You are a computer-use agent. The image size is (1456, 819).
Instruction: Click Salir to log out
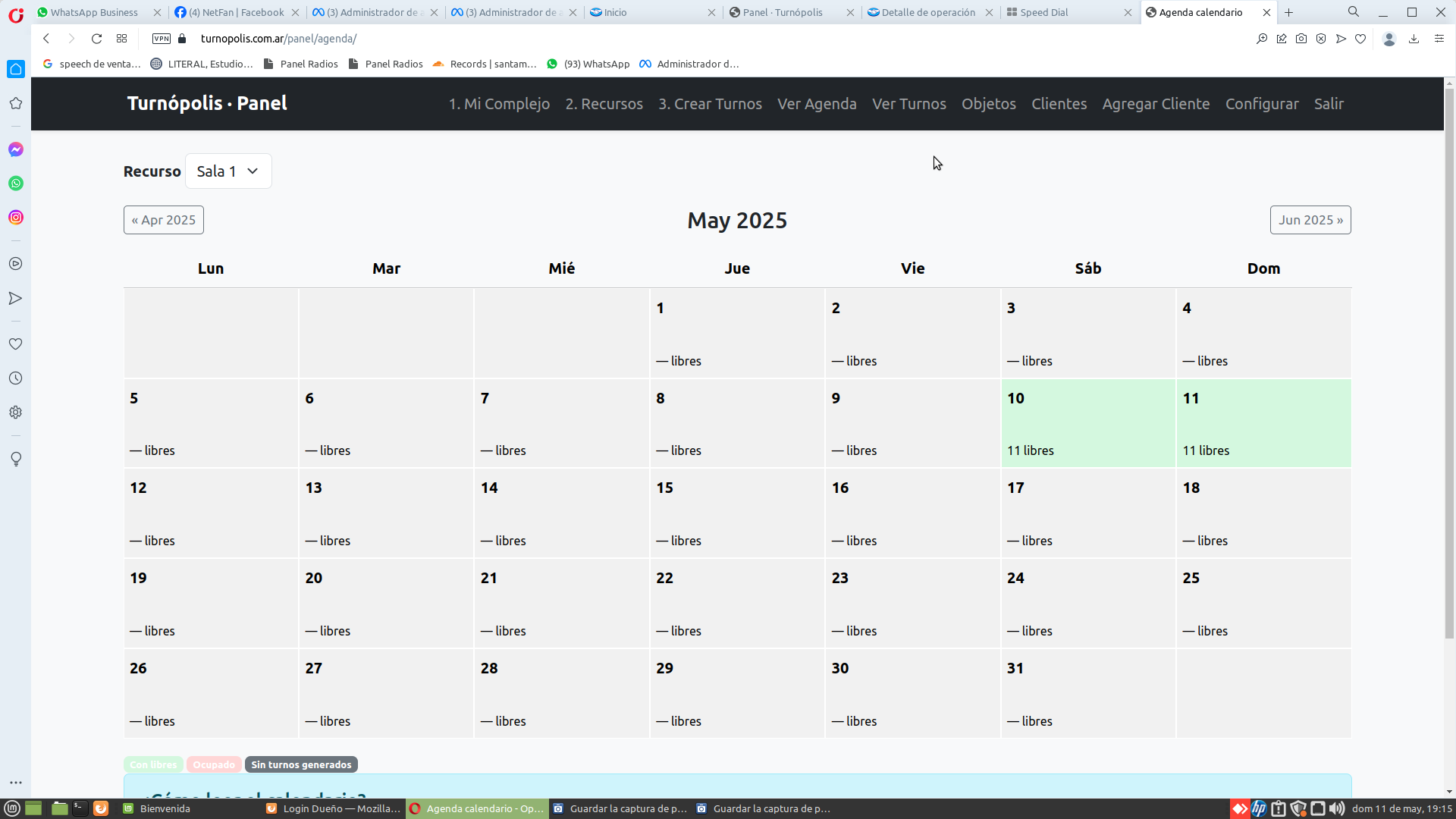point(1329,104)
